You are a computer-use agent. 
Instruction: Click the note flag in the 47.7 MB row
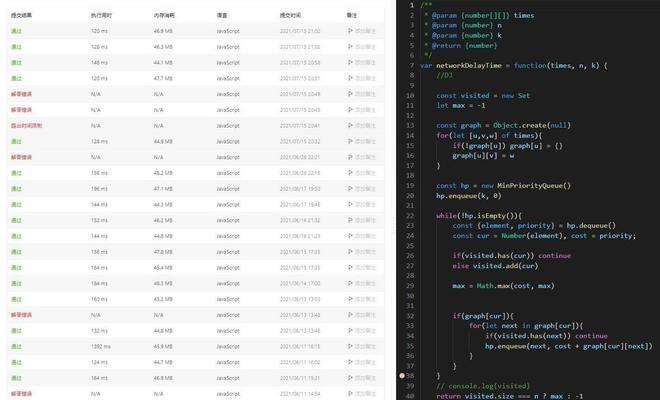point(350,78)
